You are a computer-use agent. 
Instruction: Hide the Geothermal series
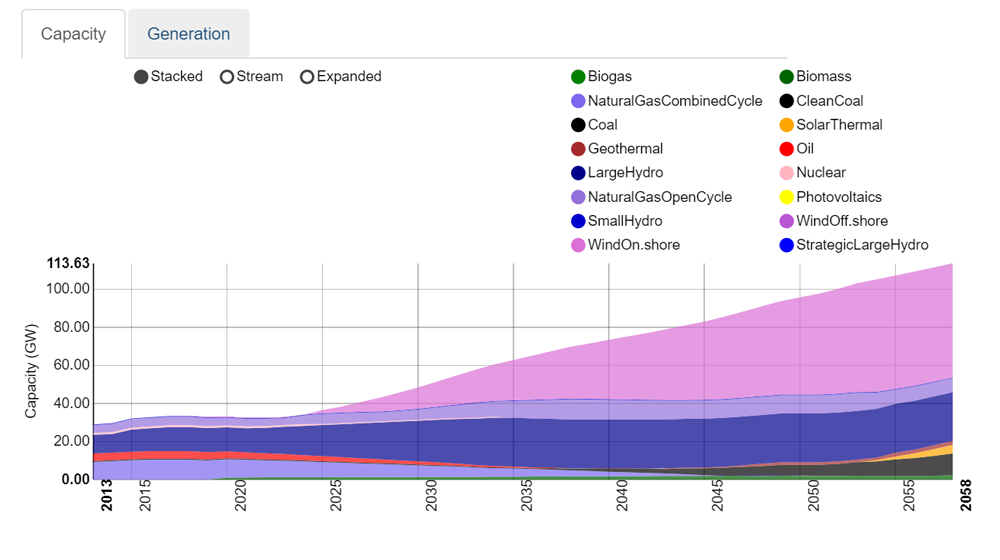point(578,149)
